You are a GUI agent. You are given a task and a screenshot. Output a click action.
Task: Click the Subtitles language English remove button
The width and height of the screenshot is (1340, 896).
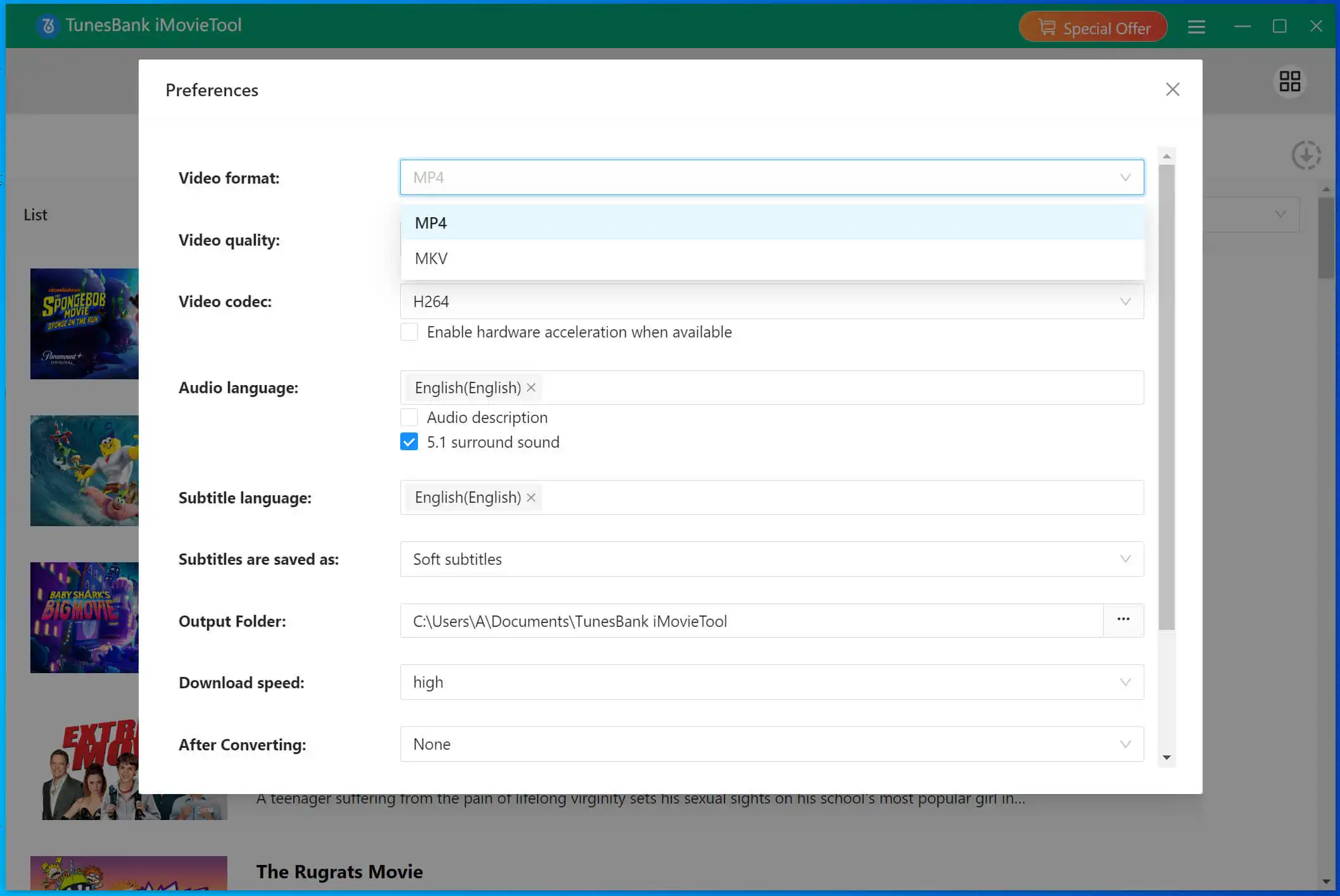pyautogui.click(x=531, y=497)
